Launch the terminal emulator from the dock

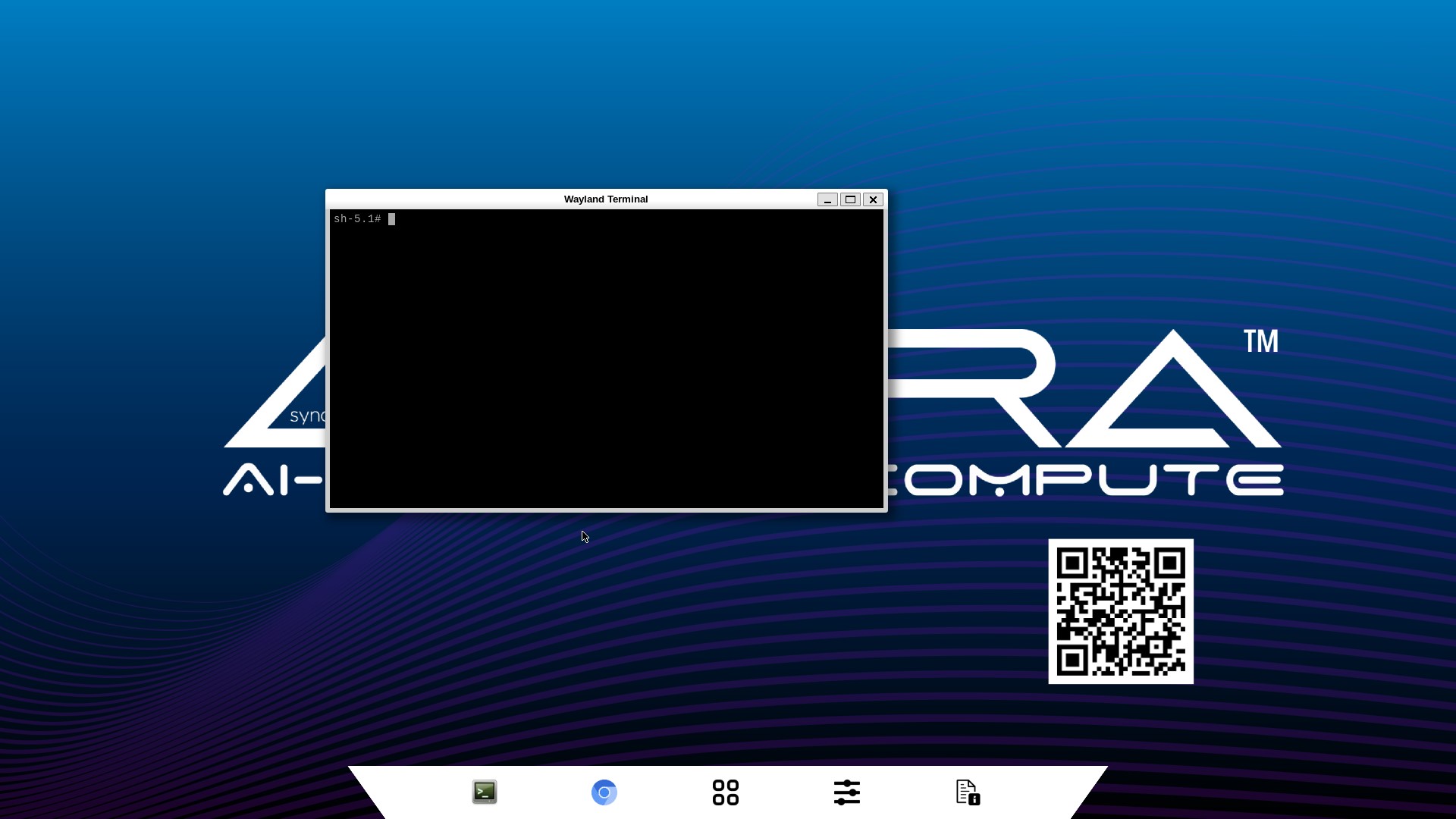484,792
